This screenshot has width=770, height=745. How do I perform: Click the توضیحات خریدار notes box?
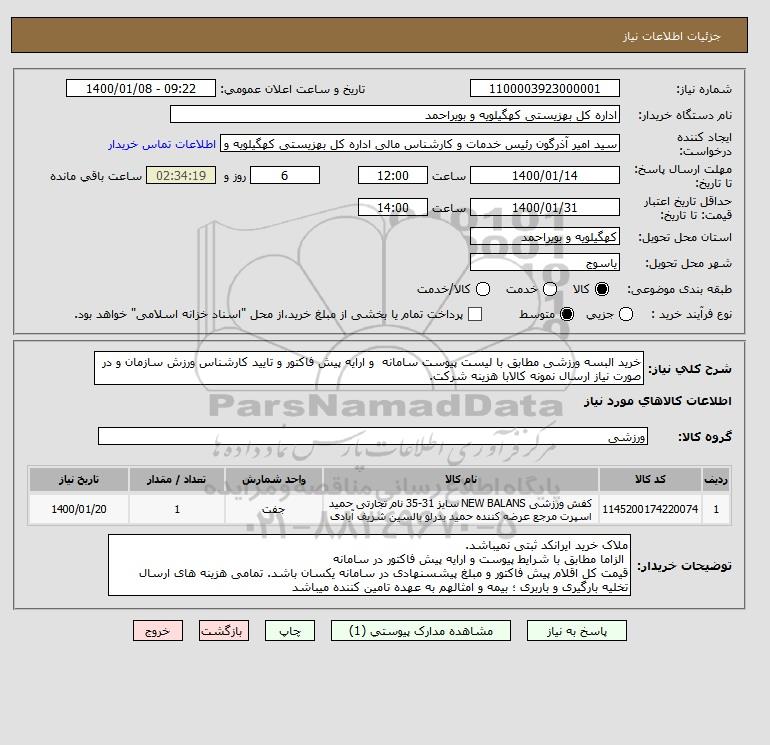pos(369,565)
